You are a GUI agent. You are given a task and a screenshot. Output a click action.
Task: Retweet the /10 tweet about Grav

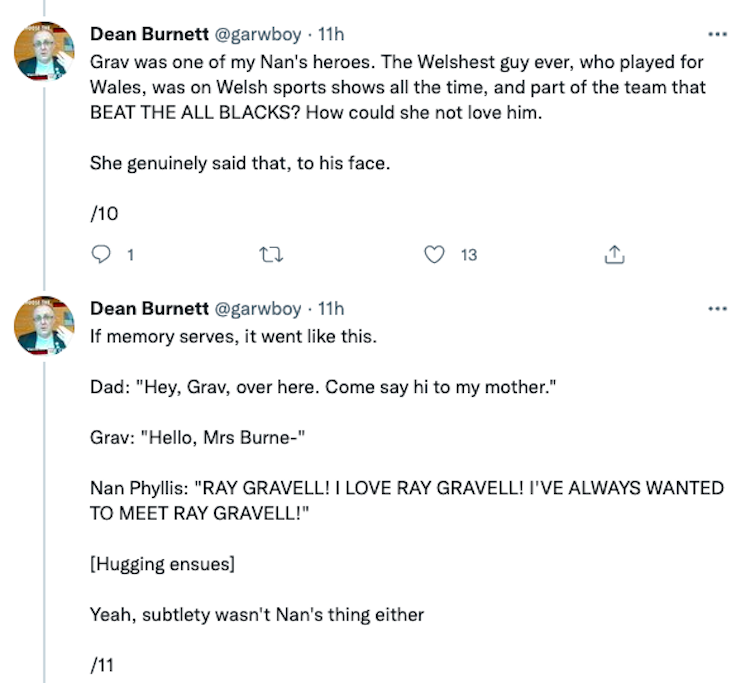(270, 256)
